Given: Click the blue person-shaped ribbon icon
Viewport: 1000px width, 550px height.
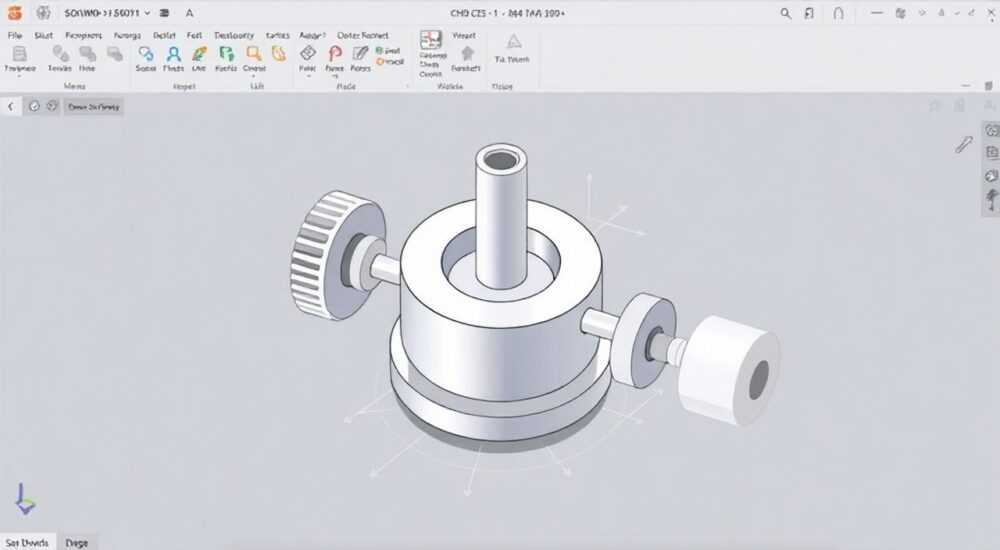Looking at the screenshot, I should click(173, 54).
